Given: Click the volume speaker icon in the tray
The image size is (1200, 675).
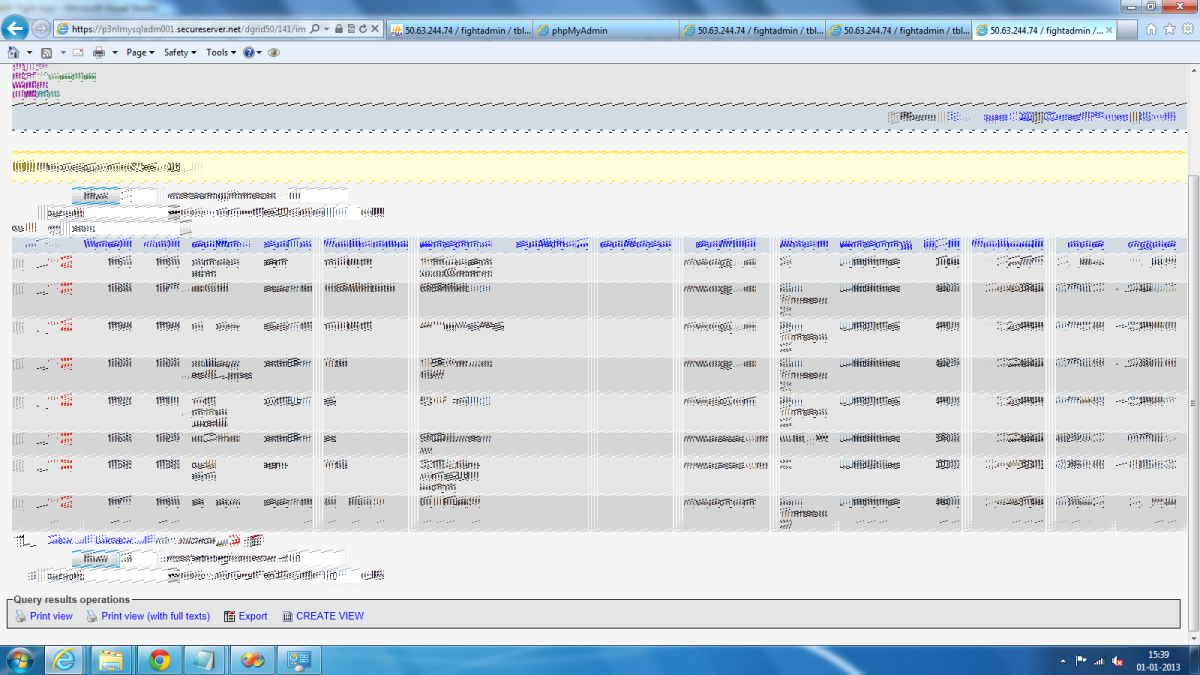Looking at the screenshot, I should tap(1117, 661).
